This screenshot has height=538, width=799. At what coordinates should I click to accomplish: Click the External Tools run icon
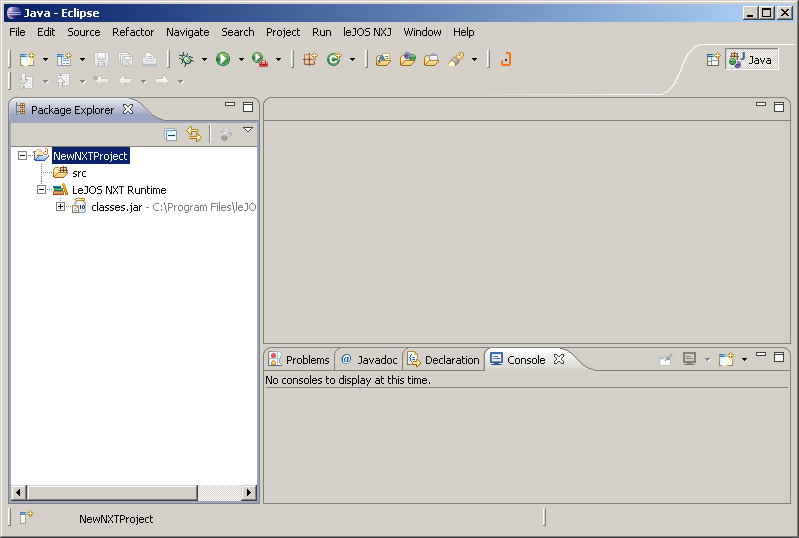coord(260,60)
